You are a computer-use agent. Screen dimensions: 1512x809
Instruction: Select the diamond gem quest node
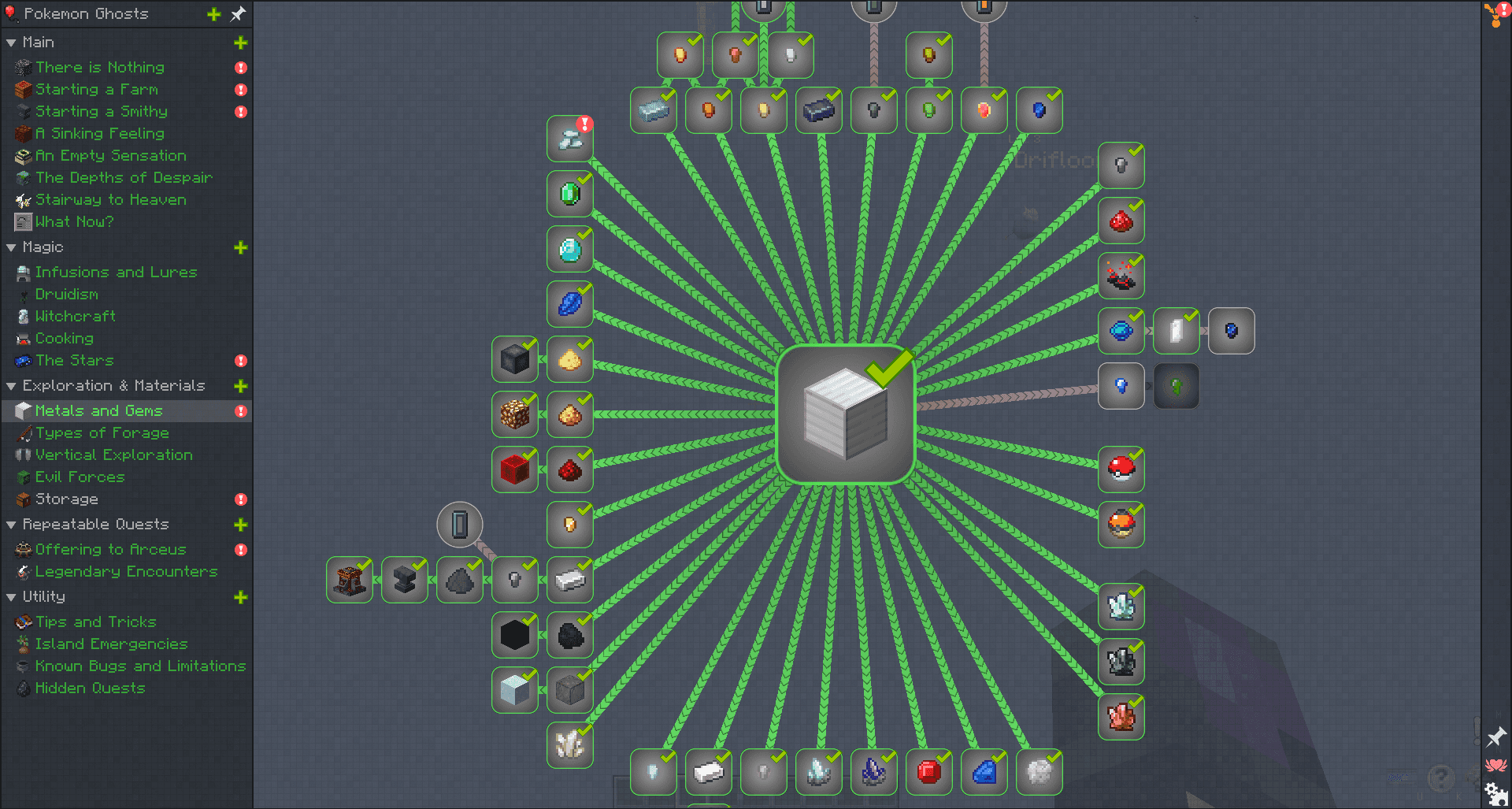pos(570,249)
